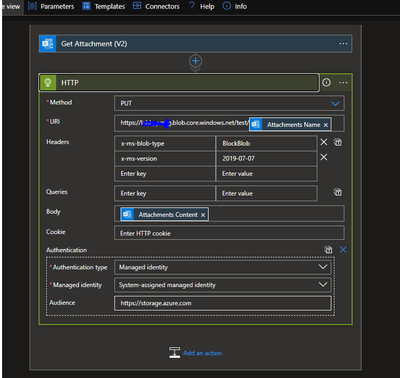This screenshot has width=400, height=378.
Task: Click Outlook icon in Attachments Name token
Action: click(256, 124)
